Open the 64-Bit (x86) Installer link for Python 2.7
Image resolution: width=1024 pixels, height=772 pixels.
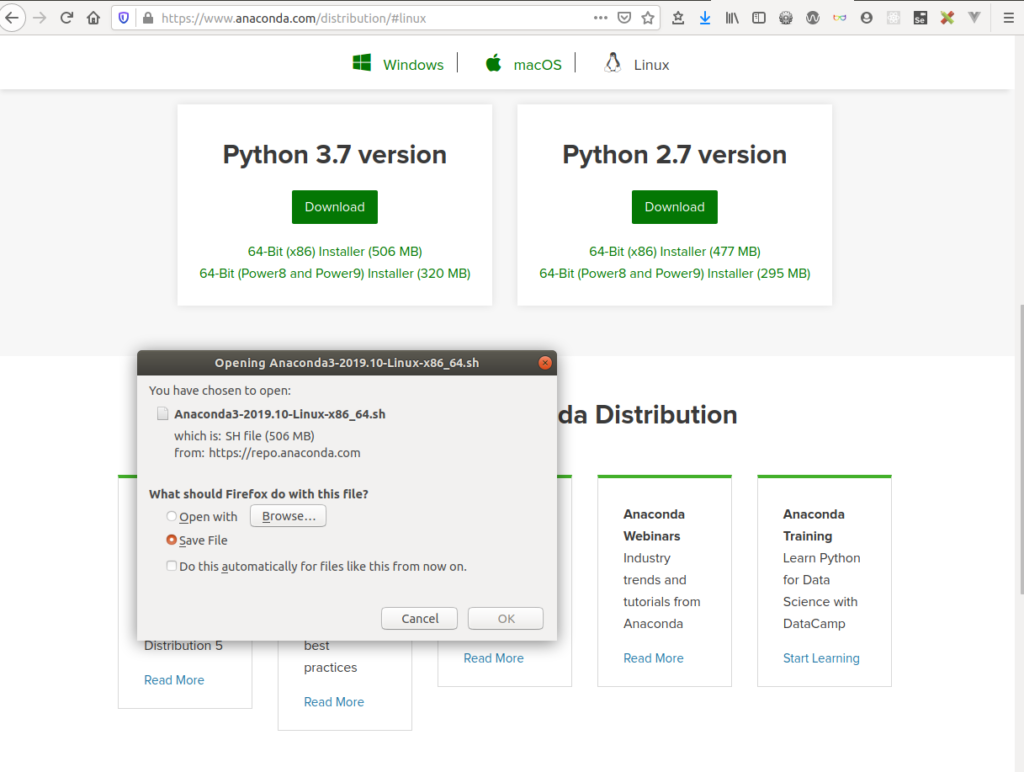(x=674, y=251)
